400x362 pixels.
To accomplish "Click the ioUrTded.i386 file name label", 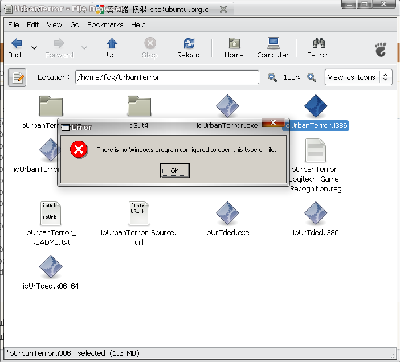I will click(315, 232).
